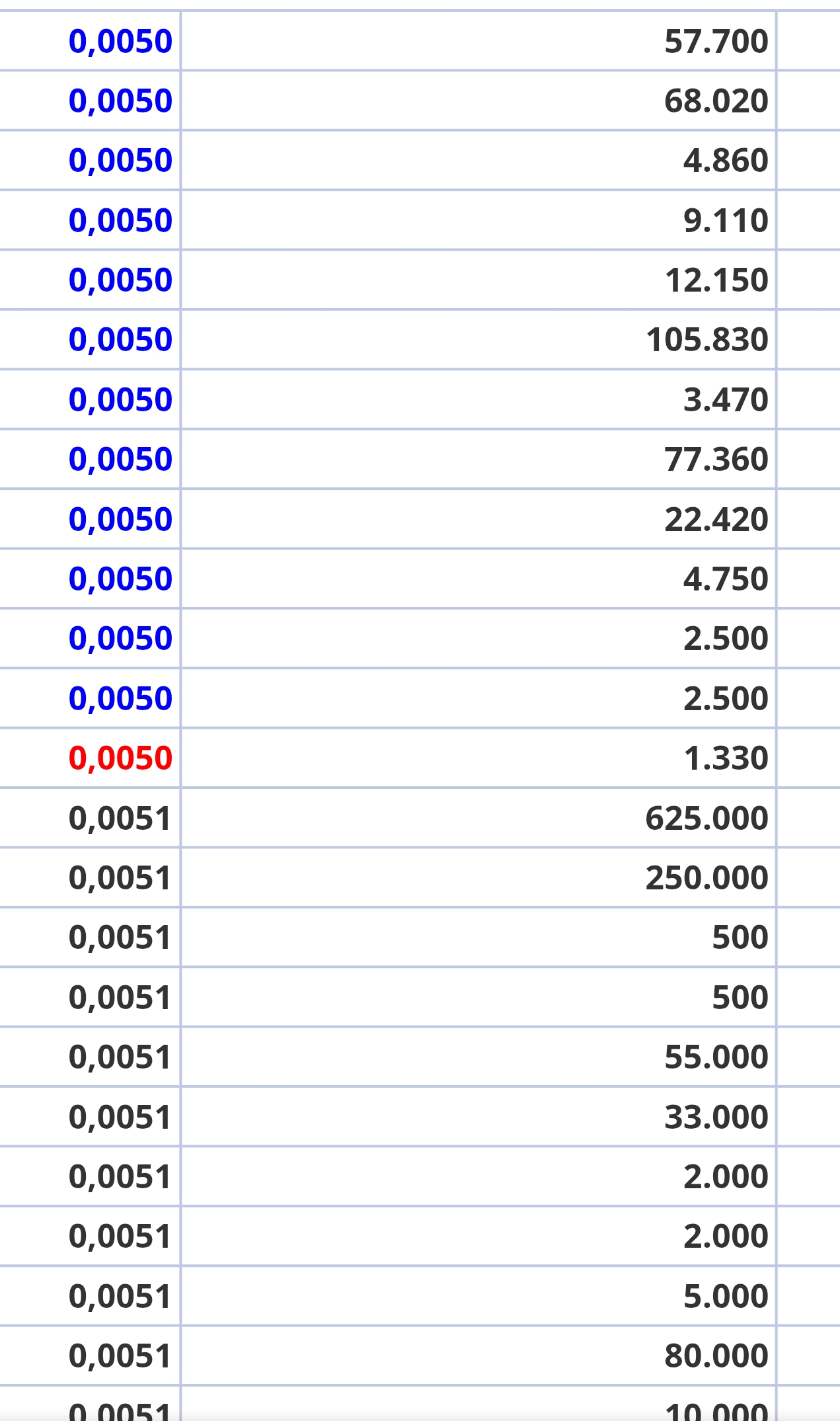The height and width of the screenshot is (1421, 840).
Task: Select the 0,0050 price in the 22.420 row
Action: tap(120, 519)
